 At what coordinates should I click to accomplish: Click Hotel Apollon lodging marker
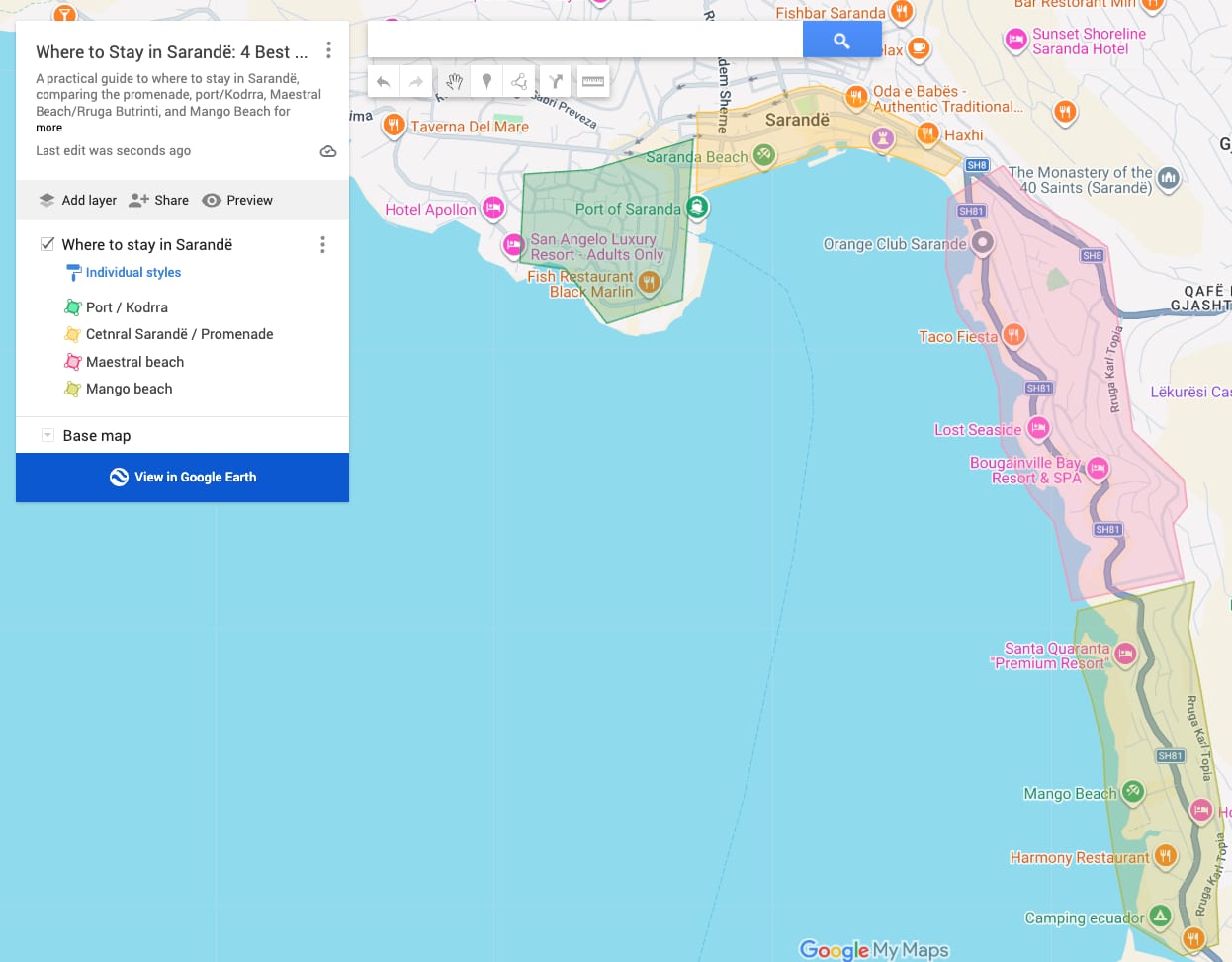coord(493,208)
